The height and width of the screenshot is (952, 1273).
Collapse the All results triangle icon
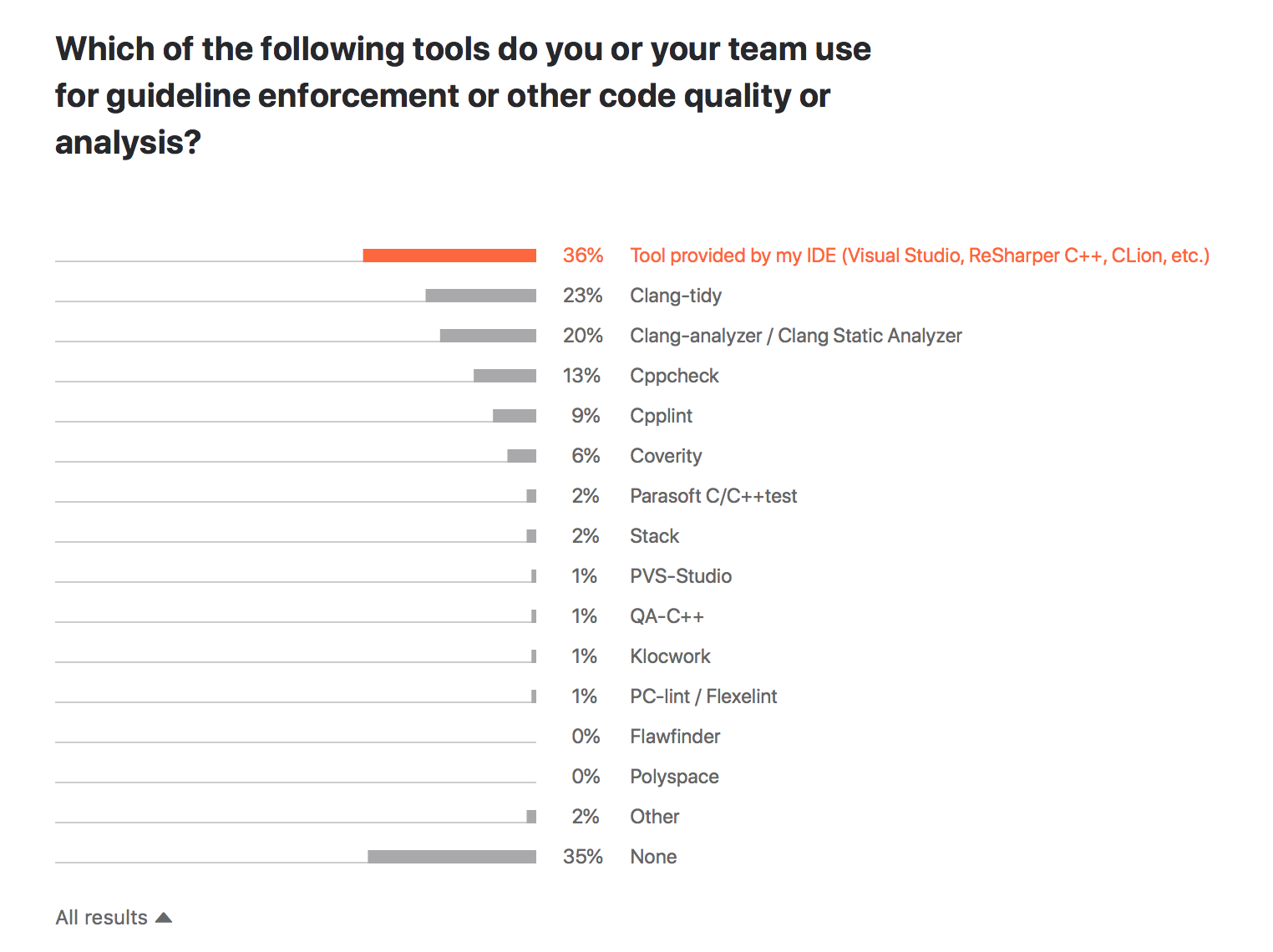pyautogui.click(x=164, y=918)
